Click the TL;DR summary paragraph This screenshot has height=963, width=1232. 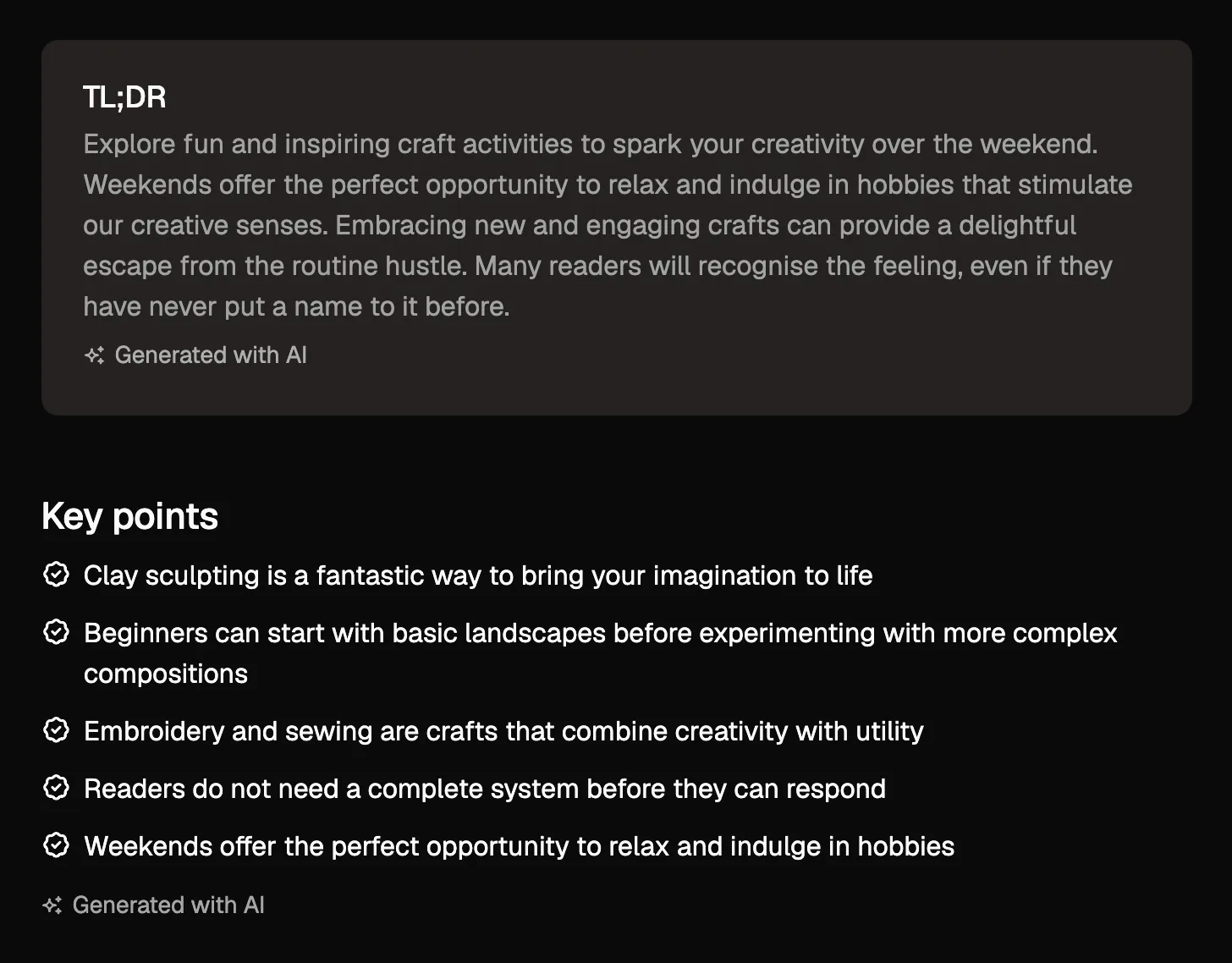tap(608, 225)
